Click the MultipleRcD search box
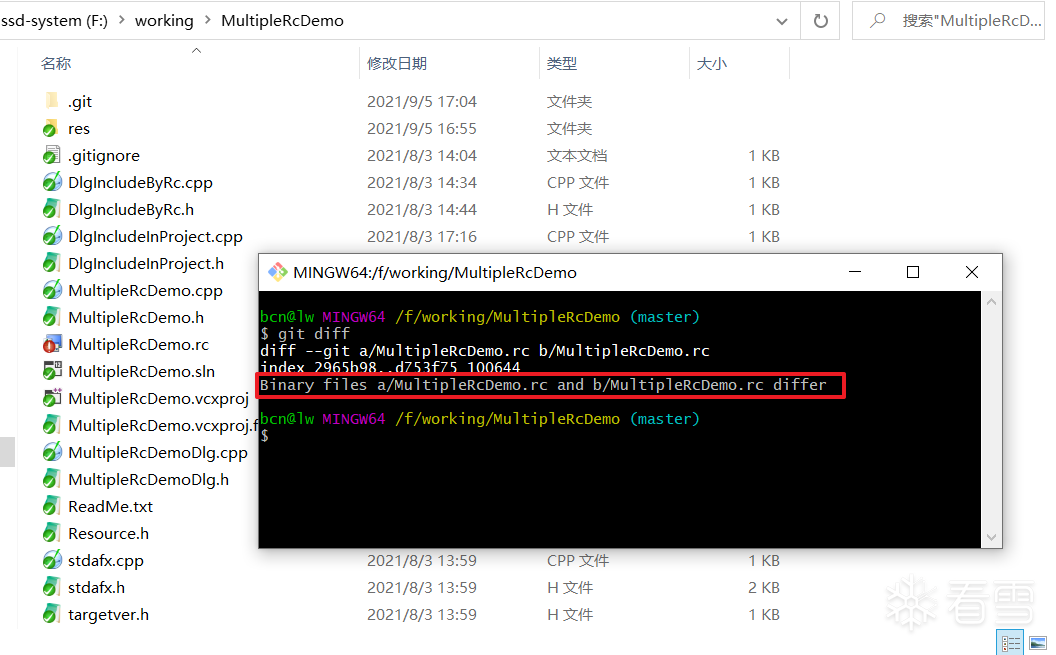This screenshot has height=655, width=1056. [948, 21]
